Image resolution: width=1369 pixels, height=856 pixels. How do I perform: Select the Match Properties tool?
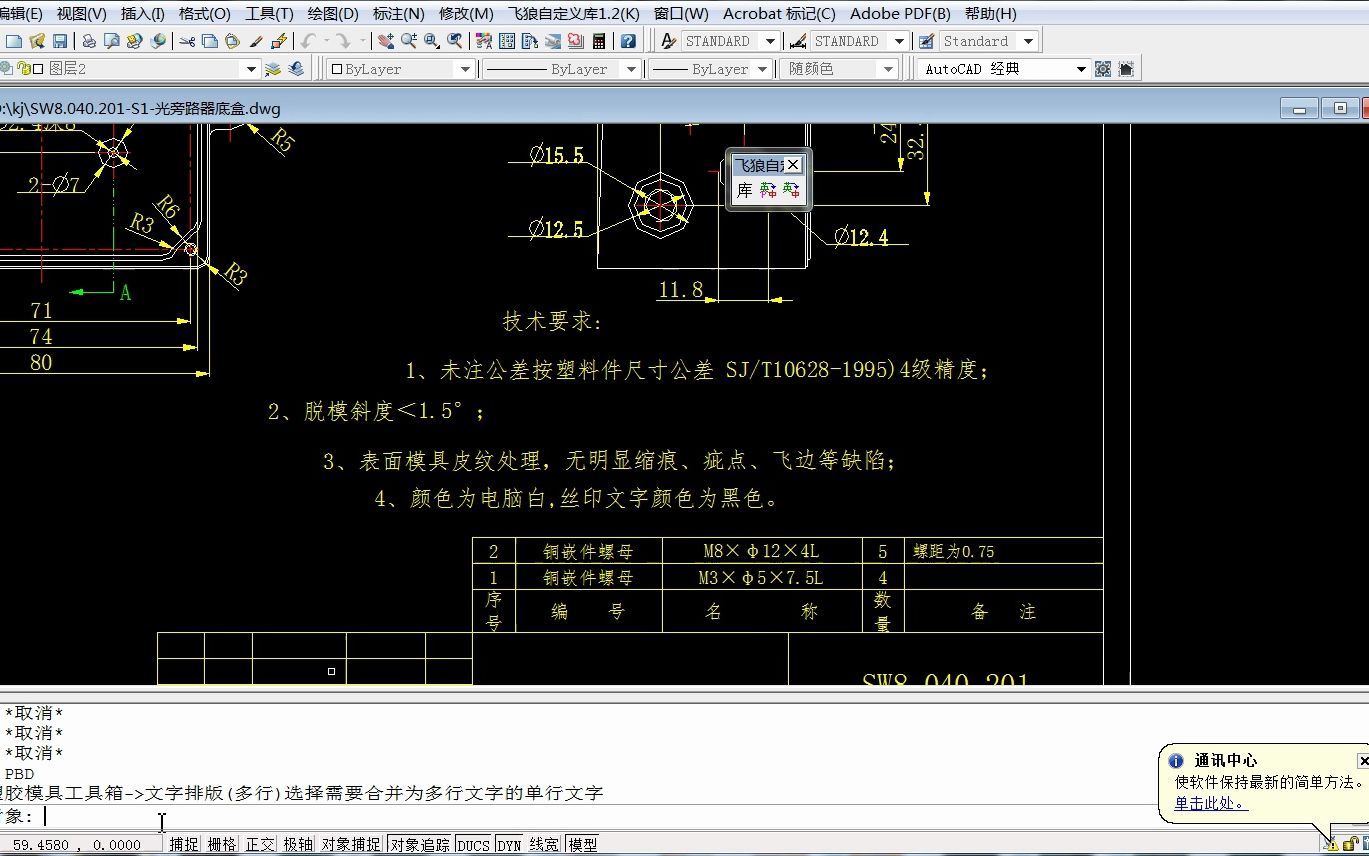click(254, 40)
